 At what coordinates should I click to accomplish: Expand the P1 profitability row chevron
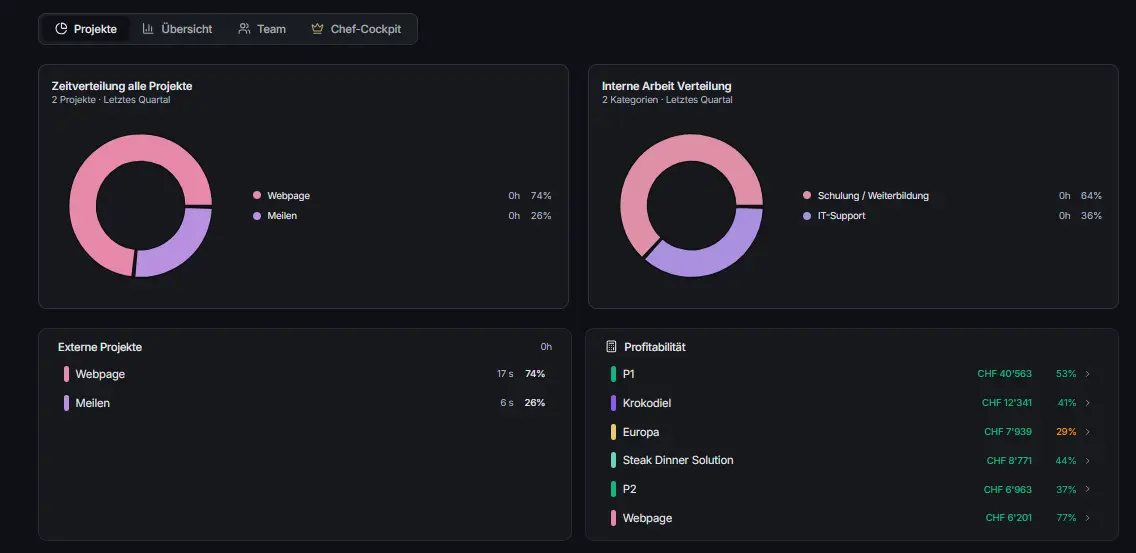point(1087,374)
